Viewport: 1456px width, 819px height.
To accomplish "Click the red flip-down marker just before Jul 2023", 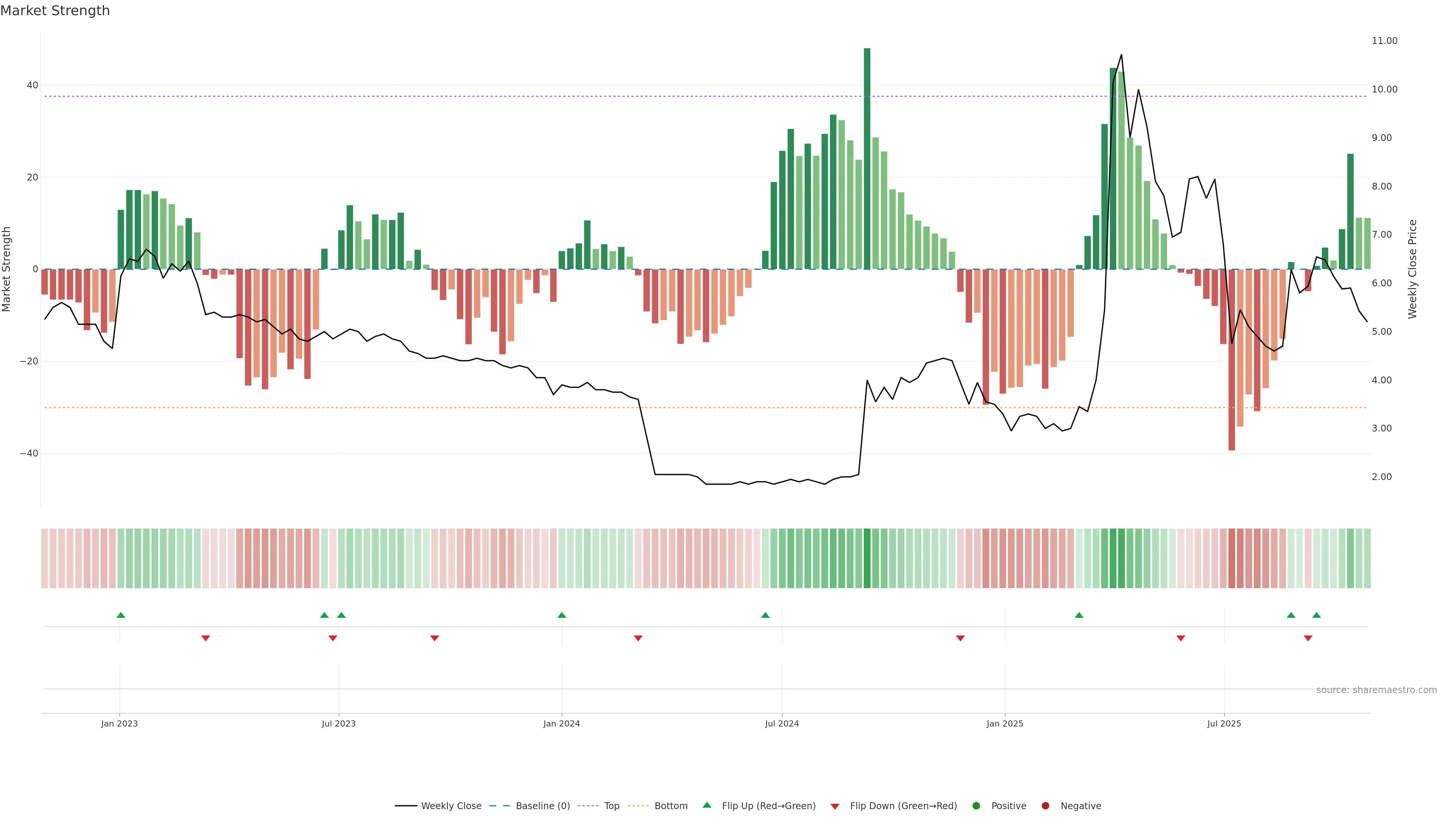I will click(333, 638).
